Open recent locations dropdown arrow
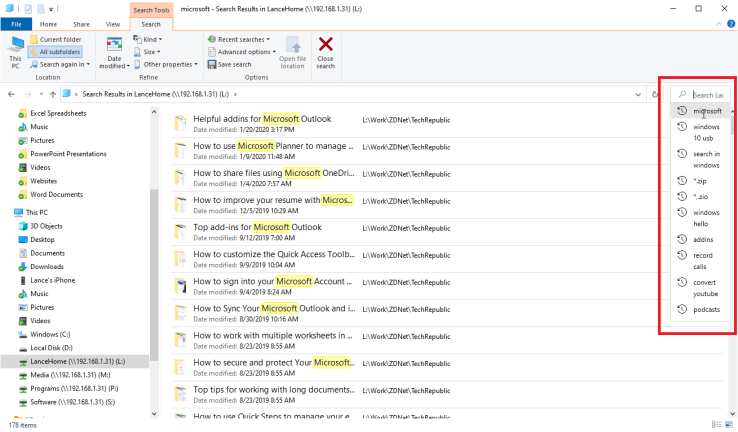 click(x=41, y=94)
